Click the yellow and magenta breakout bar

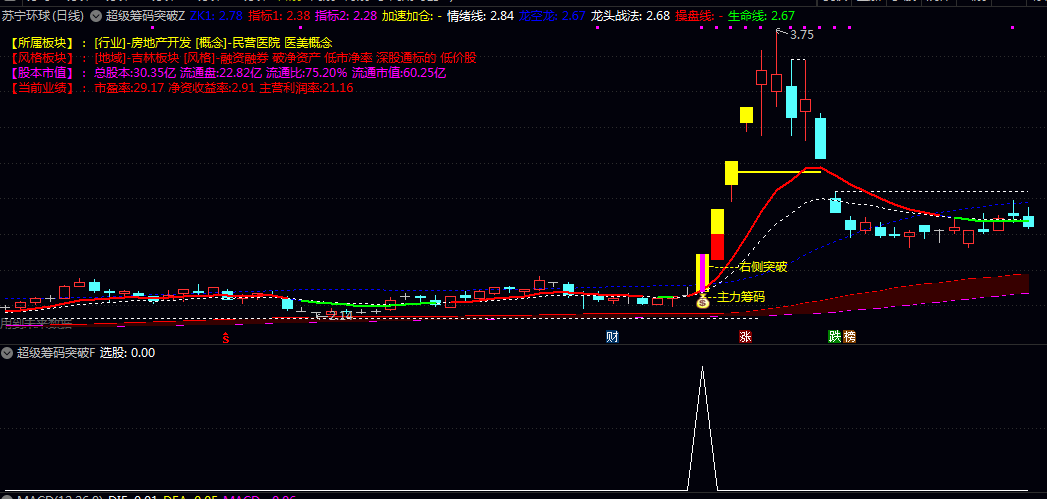tap(701, 273)
